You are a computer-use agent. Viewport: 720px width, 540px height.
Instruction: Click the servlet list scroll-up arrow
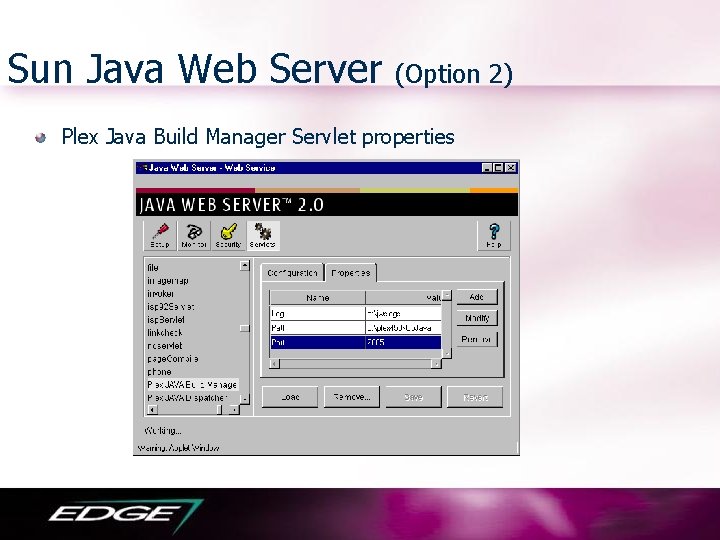(x=245, y=265)
